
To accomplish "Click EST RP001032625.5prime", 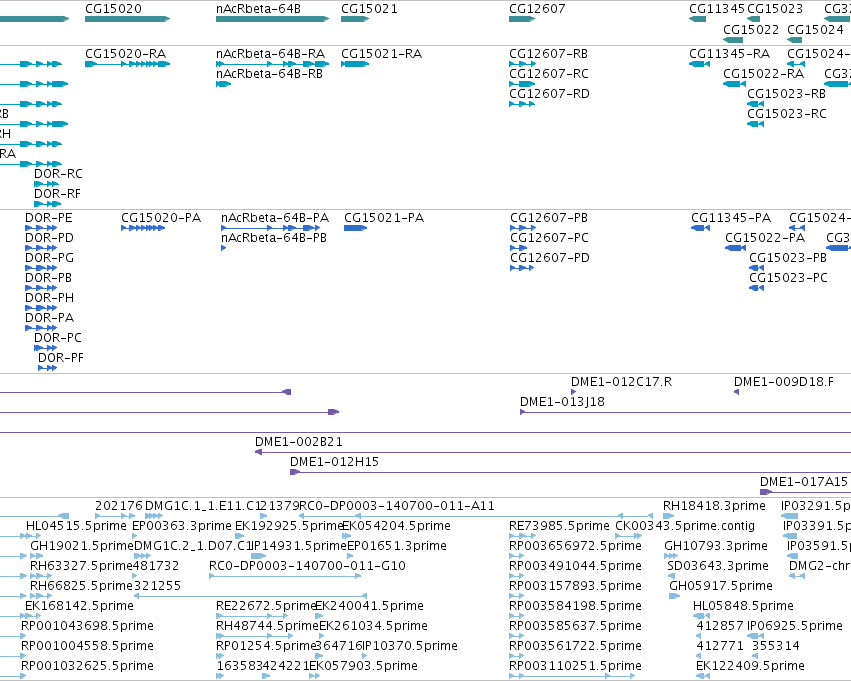I will [87, 666].
